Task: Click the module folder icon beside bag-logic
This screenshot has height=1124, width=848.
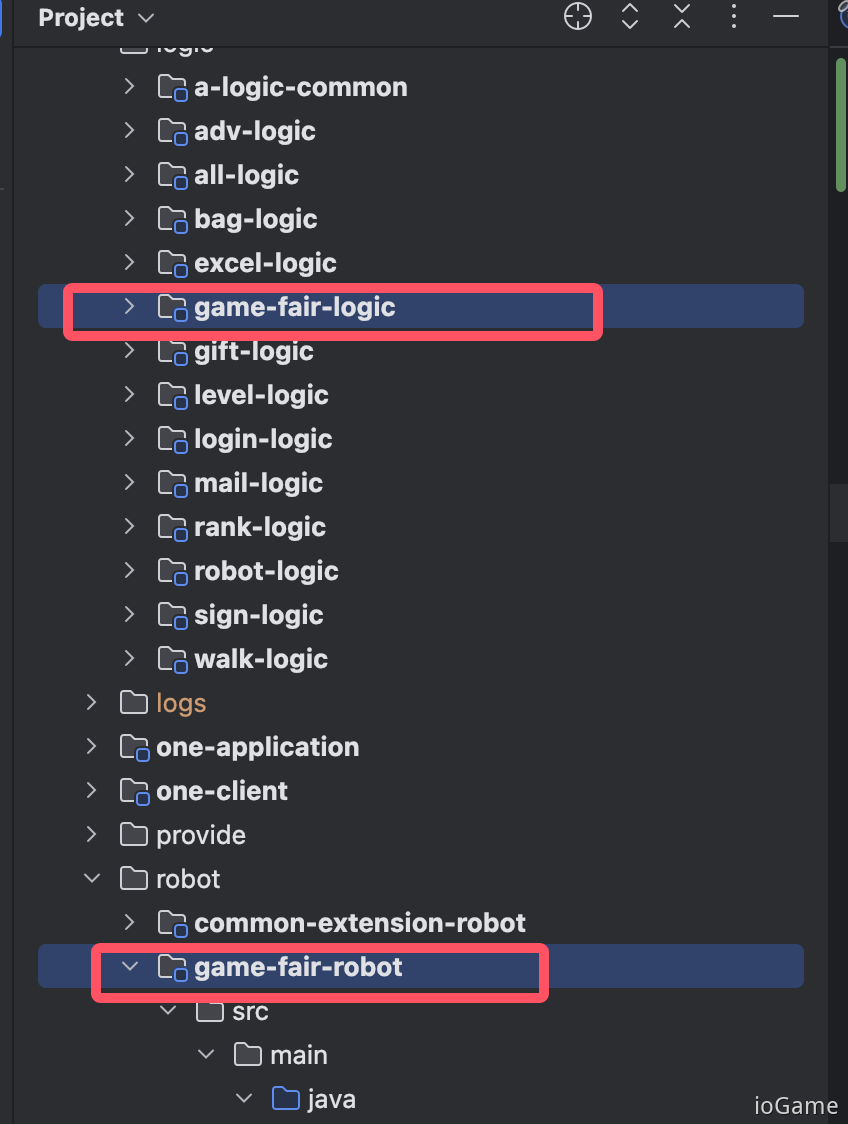Action: click(172, 219)
